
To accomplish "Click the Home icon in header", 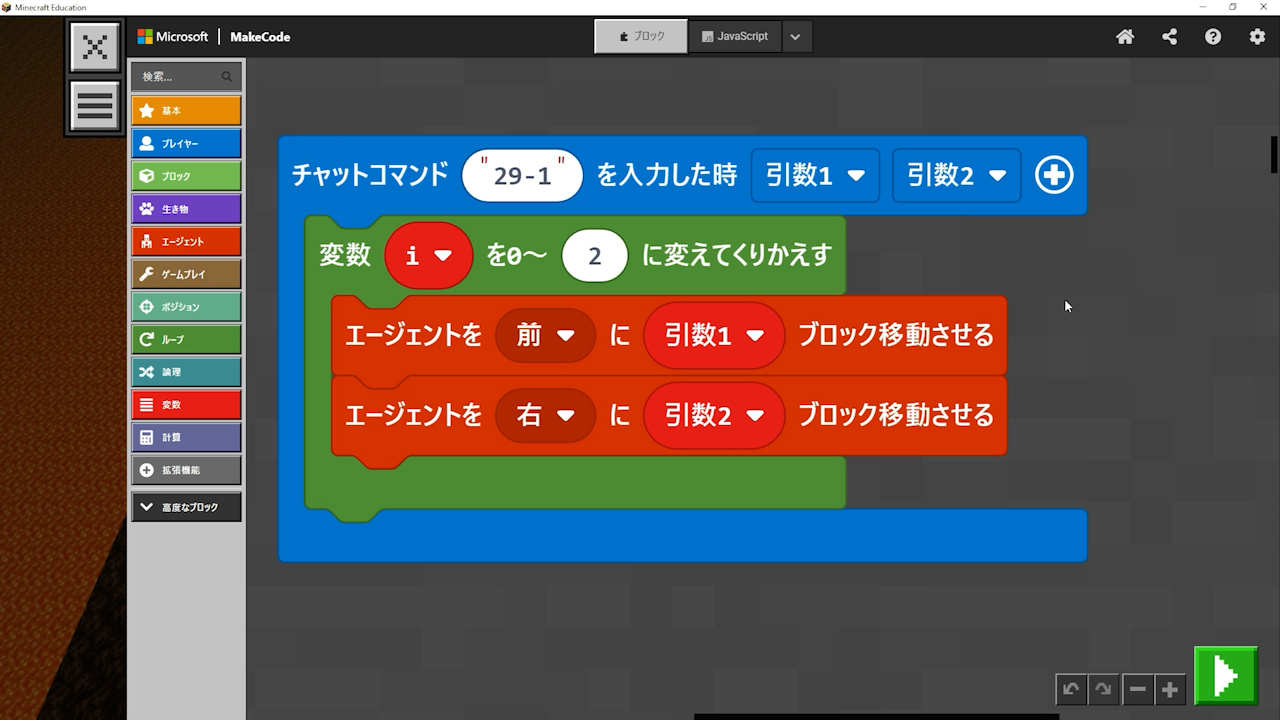I will click(x=1125, y=37).
